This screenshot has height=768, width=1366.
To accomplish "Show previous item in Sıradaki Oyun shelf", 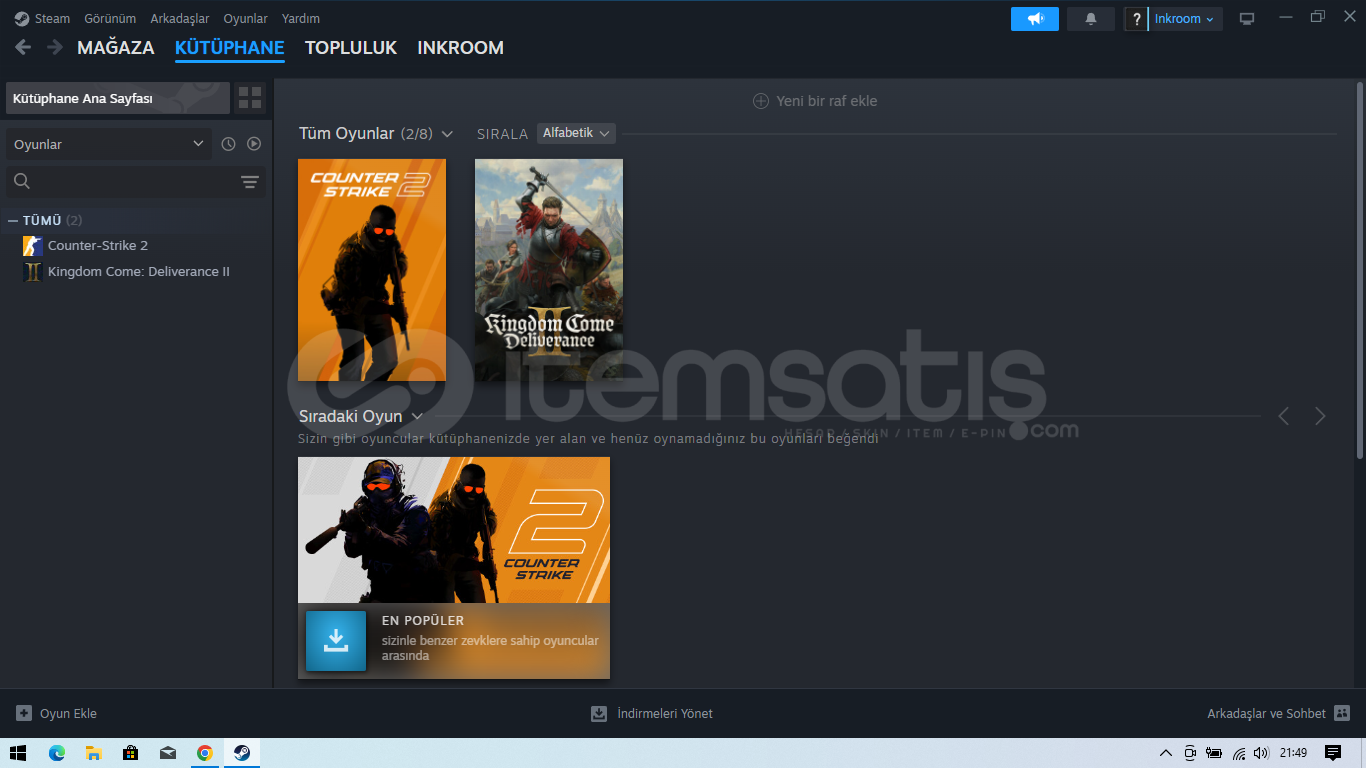I will coord(1284,416).
